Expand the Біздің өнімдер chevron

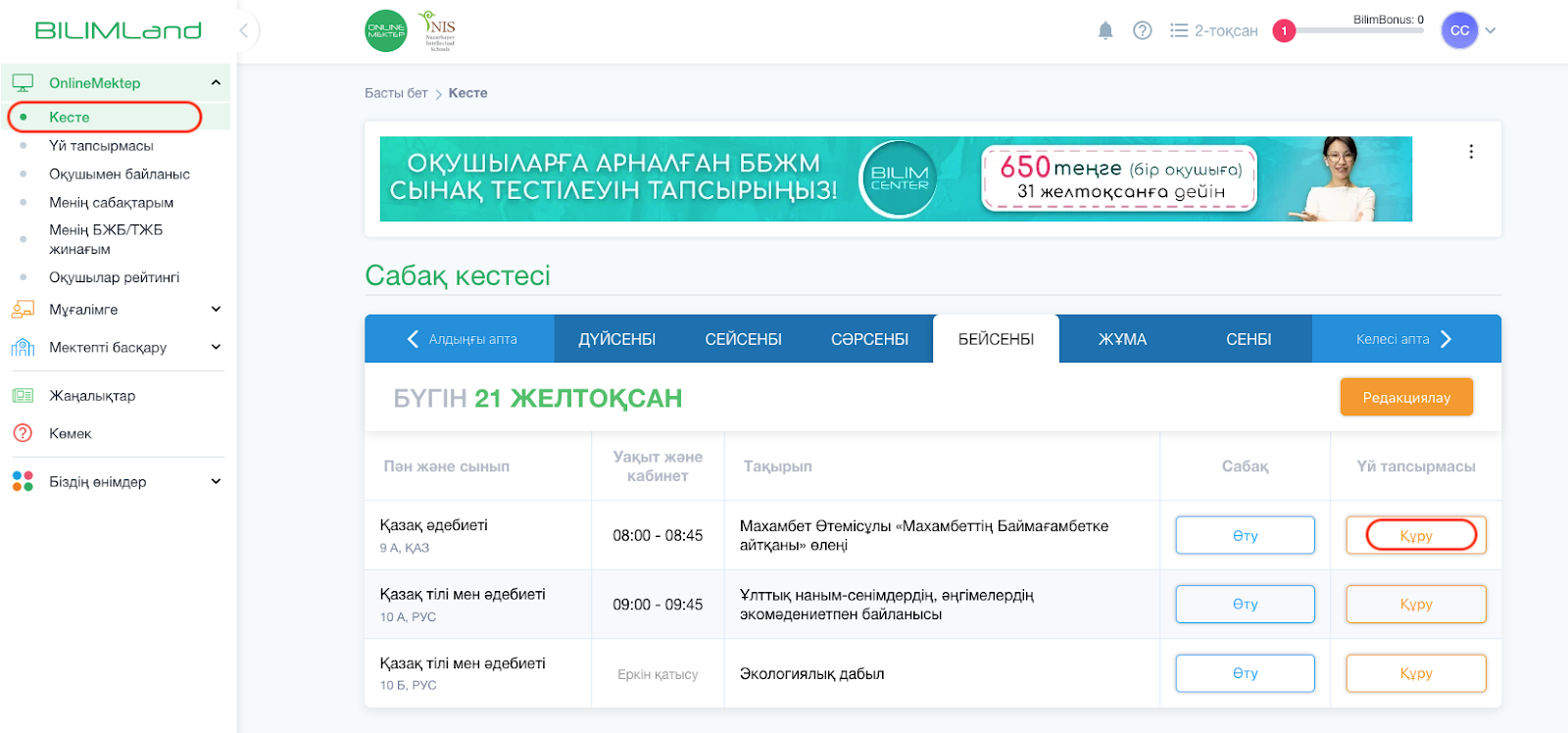point(216,481)
